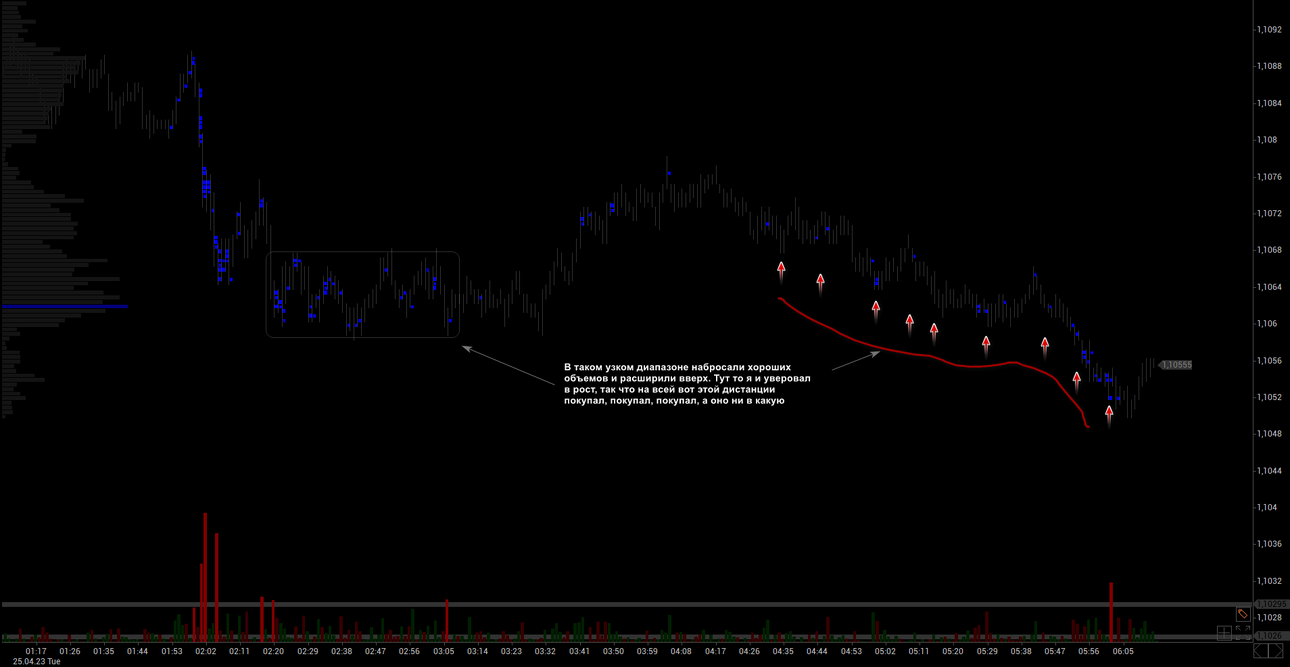Click the 1,1032 price axis label
The width and height of the screenshot is (1290, 667).
(x=1268, y=581)
